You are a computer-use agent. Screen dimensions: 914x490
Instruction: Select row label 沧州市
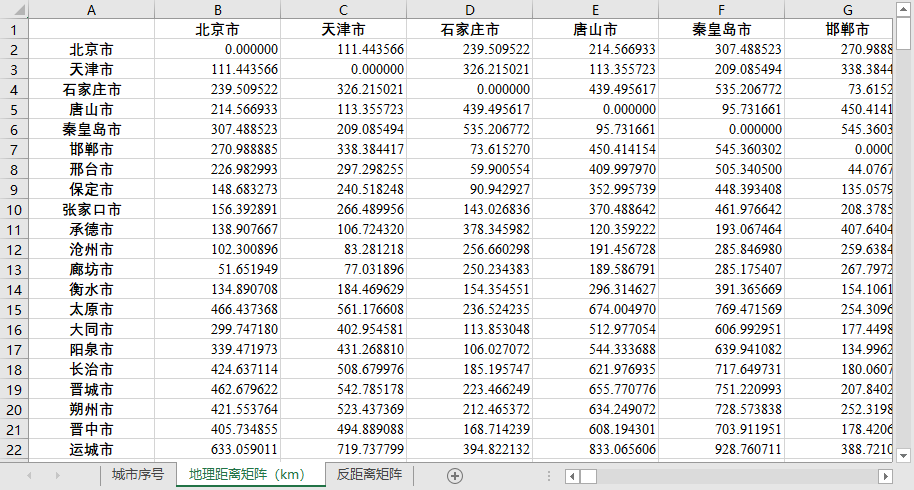point(92,249)
